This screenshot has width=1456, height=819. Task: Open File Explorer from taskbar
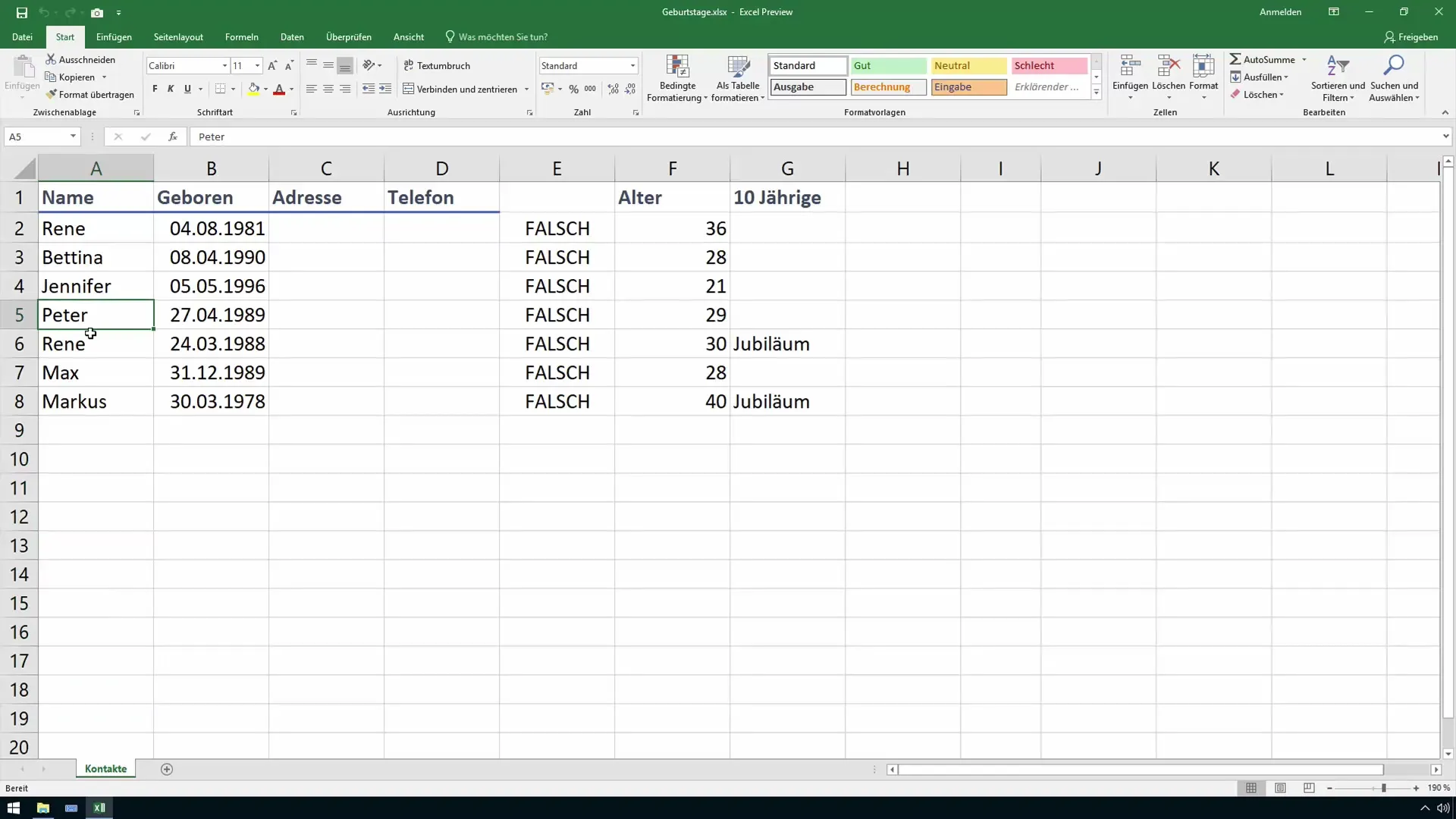point(42,808)
